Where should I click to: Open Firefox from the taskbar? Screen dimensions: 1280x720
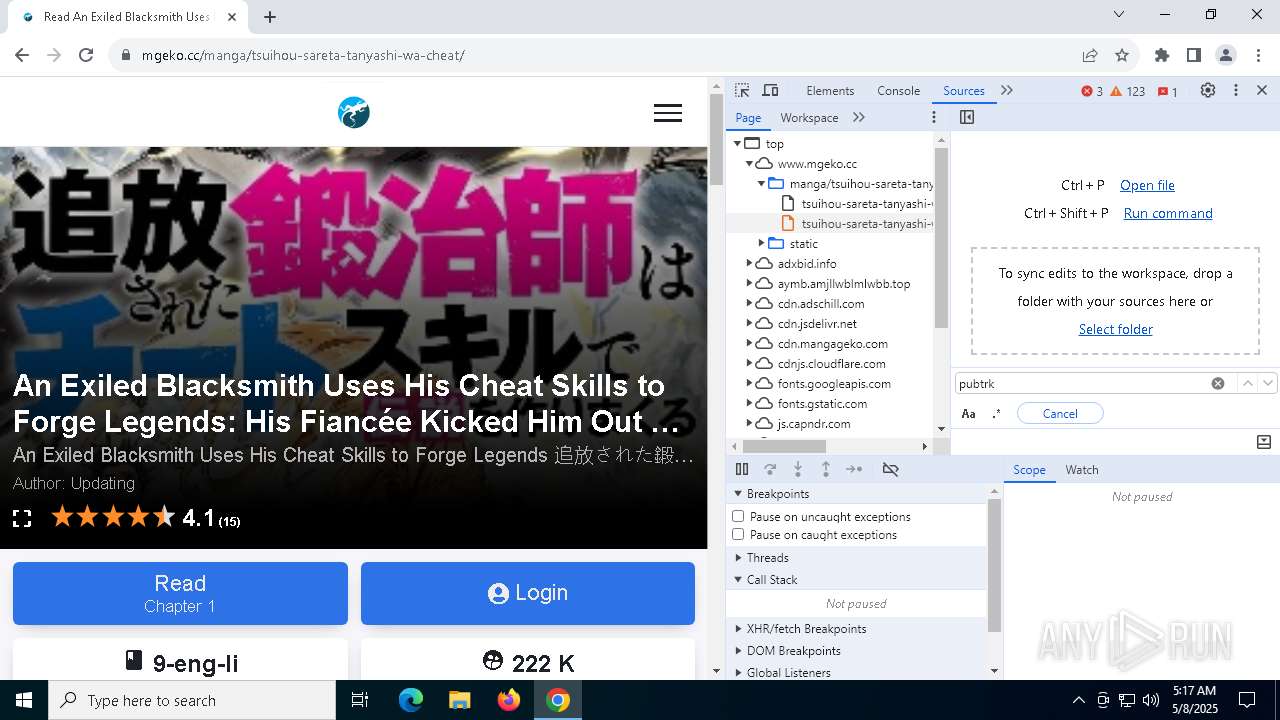click(x=509, y=700)
